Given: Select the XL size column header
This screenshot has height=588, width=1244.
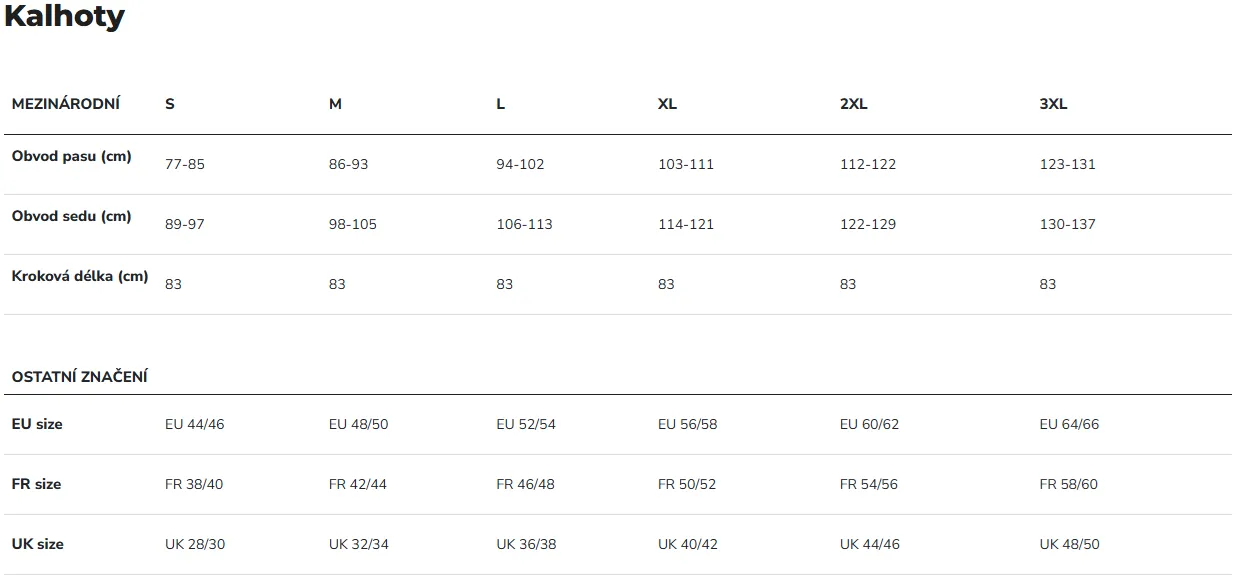Looking at the screenshot, I should [x=667, y=104].
